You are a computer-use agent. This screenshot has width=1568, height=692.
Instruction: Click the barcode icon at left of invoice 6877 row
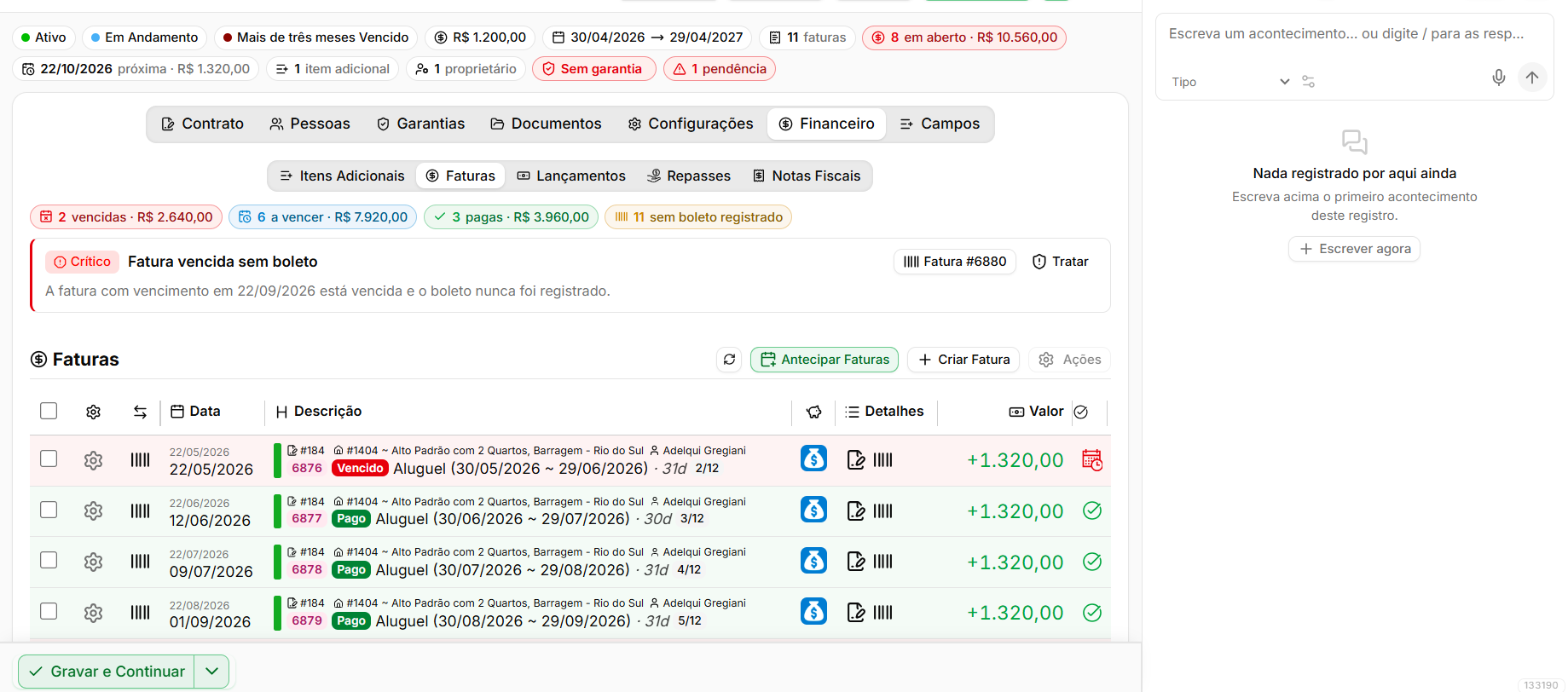pyautogui.click(x=140, y=510)
